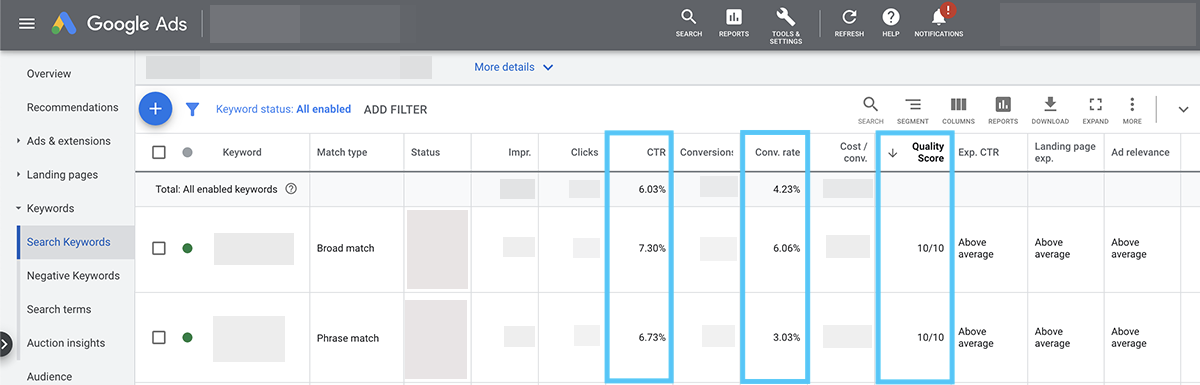The width and height of the screenshot is (1200, 385).
Task: Select Auction insights in sidebar
Action: [66, 343]
